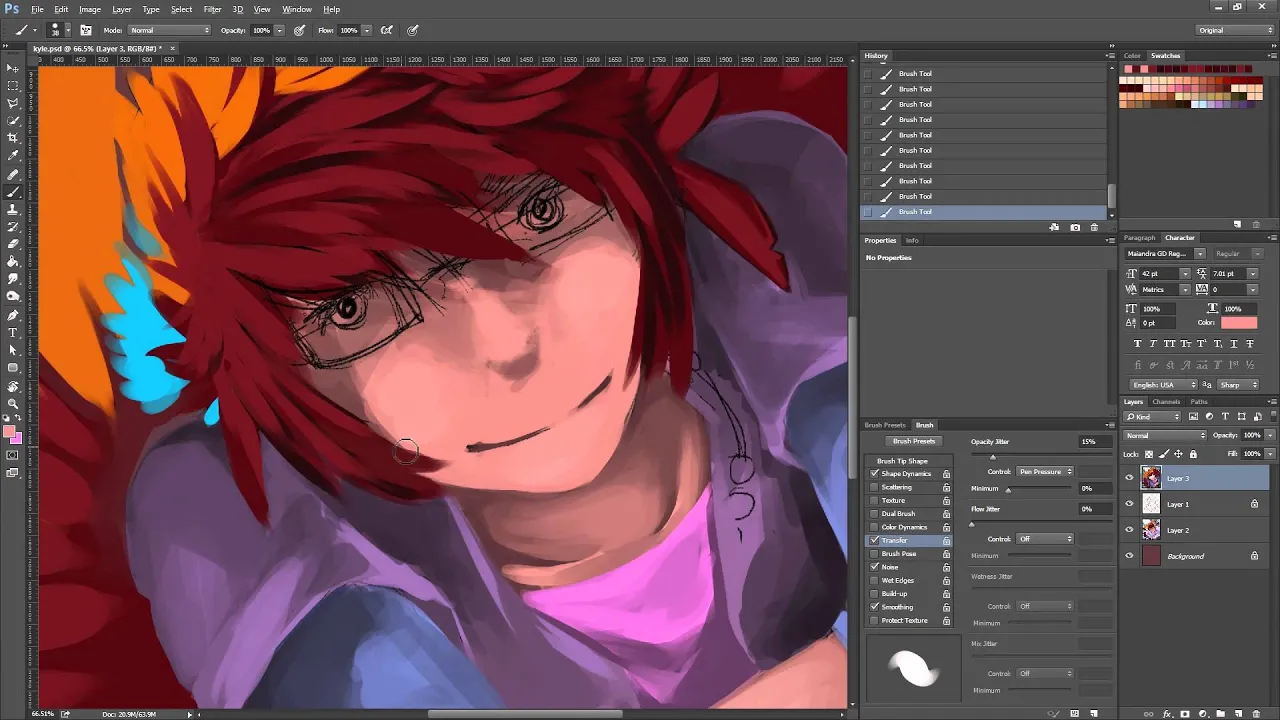Select the Rectangle shape tool
This screenshot has width=1280, height=720.
[x=13, y=367]
